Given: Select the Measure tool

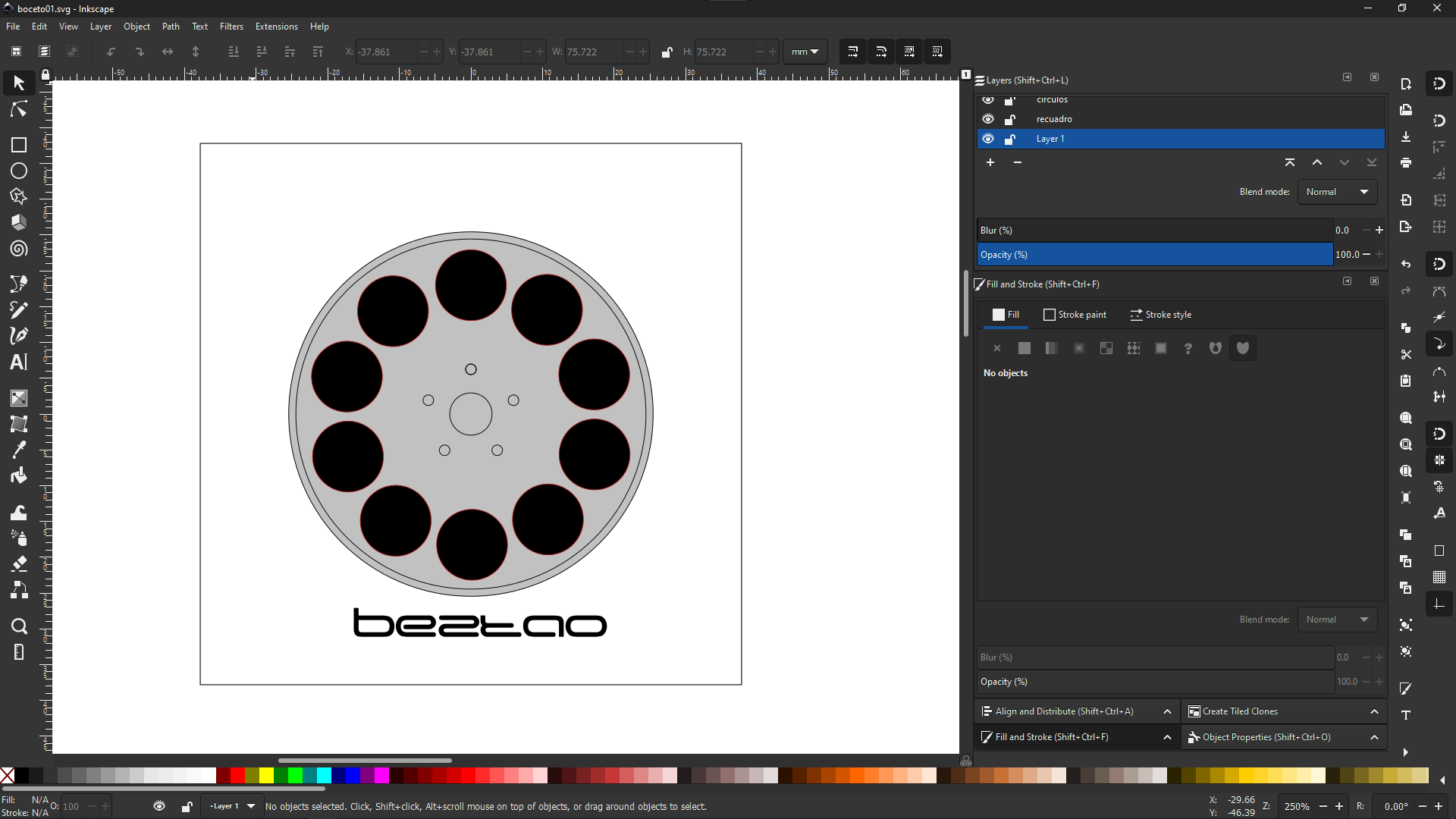Looking at the screenshot, I should (19, 652).
